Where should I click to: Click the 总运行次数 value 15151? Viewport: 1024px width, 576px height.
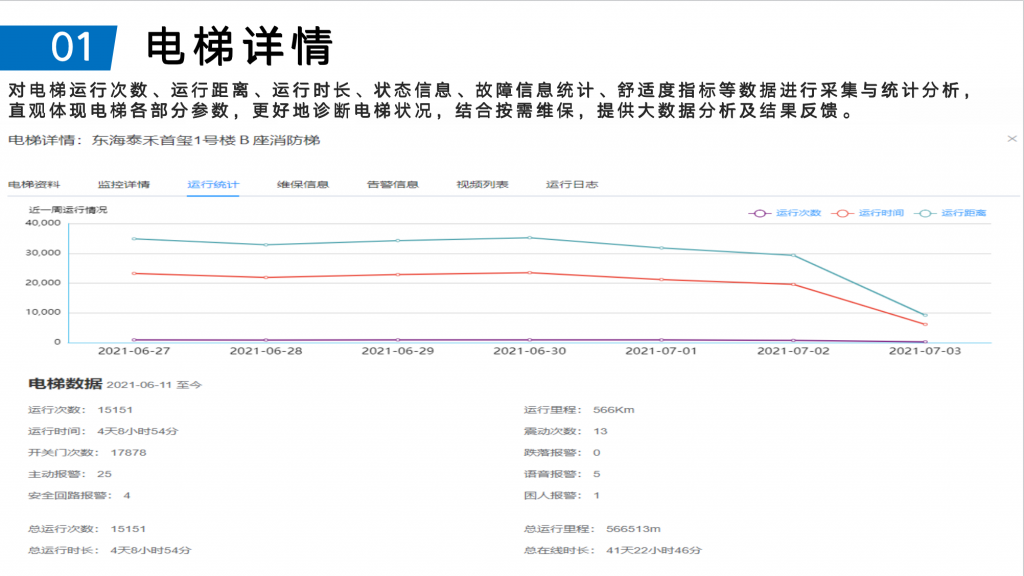pos(129,529)
